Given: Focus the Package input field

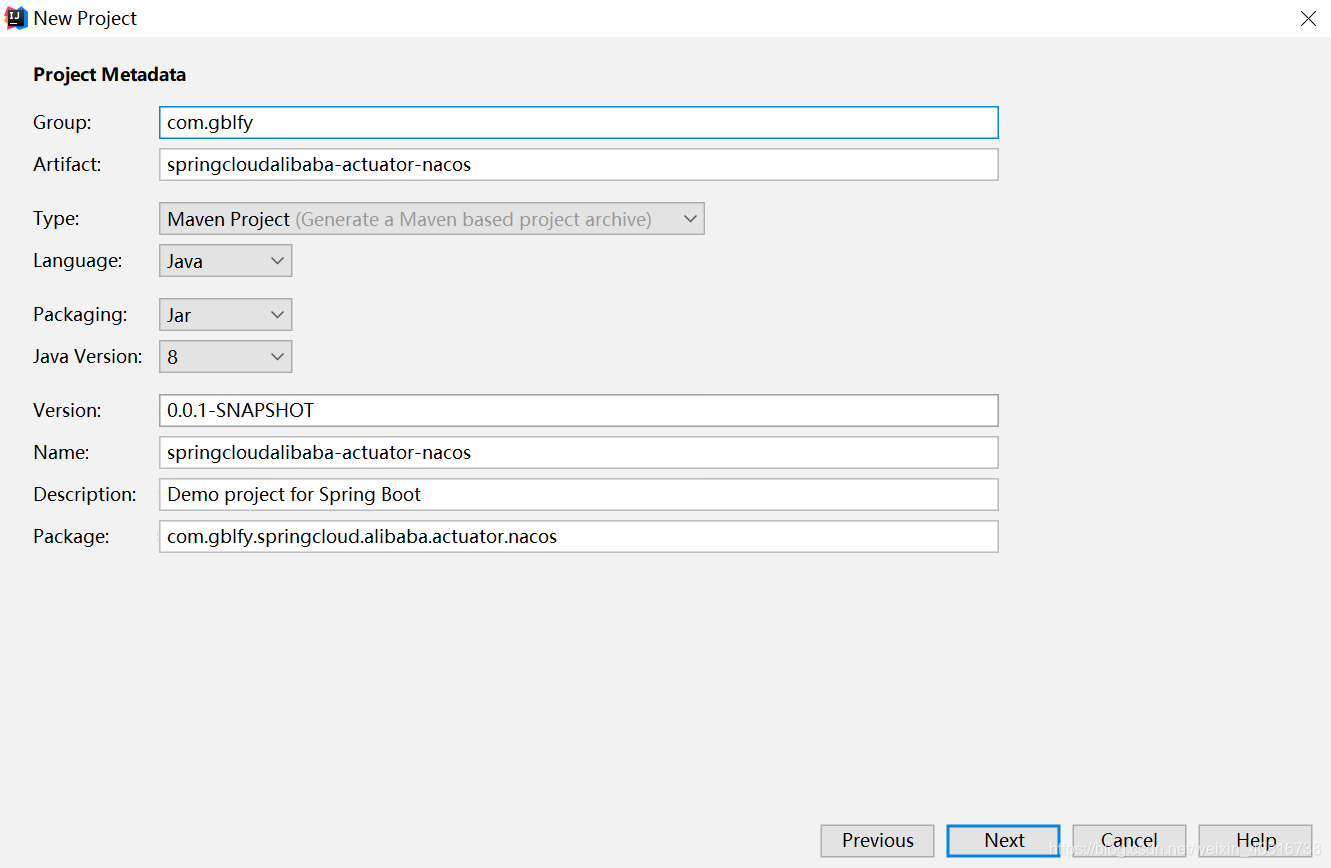Looking at the screenshot, I should coord(578,536).
